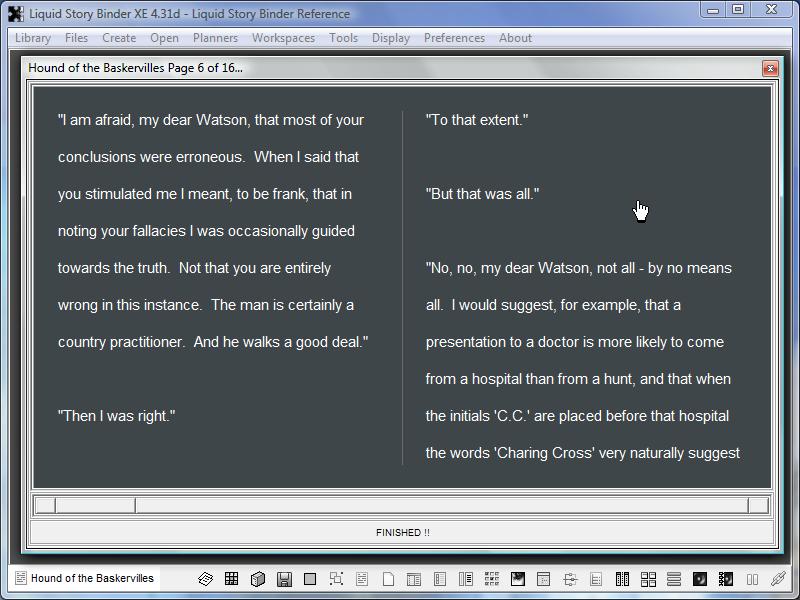Click the dashed selection frame icon
800x600 pixels.
336,579
